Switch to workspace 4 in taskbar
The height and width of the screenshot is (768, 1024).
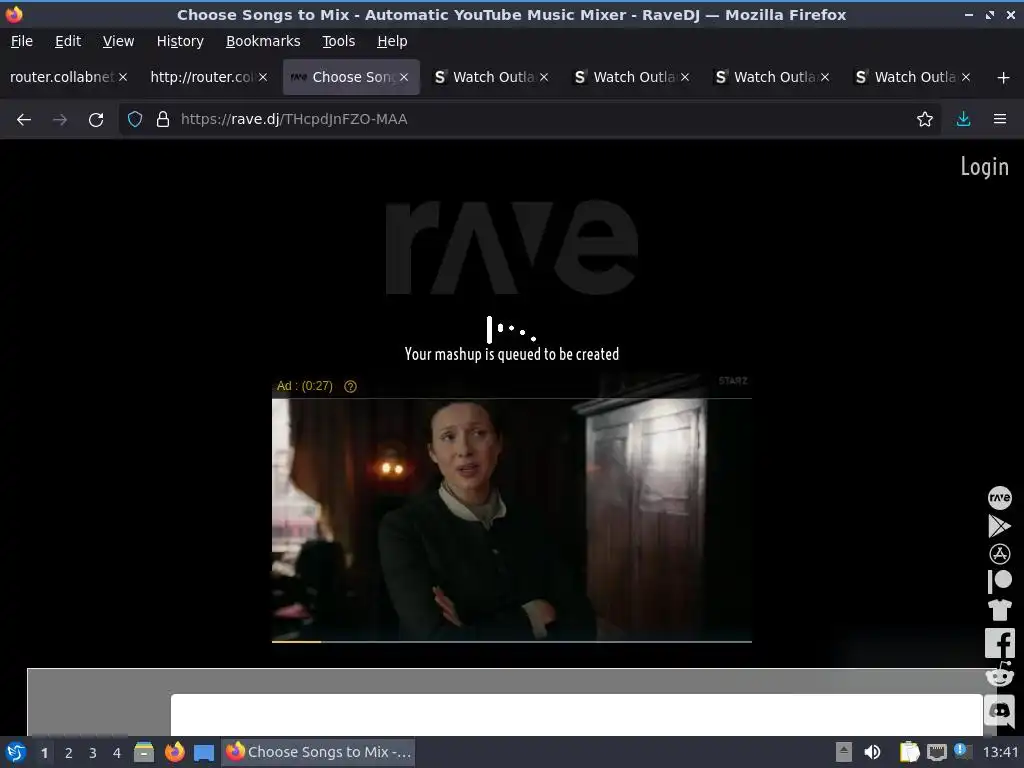point(117,753)
